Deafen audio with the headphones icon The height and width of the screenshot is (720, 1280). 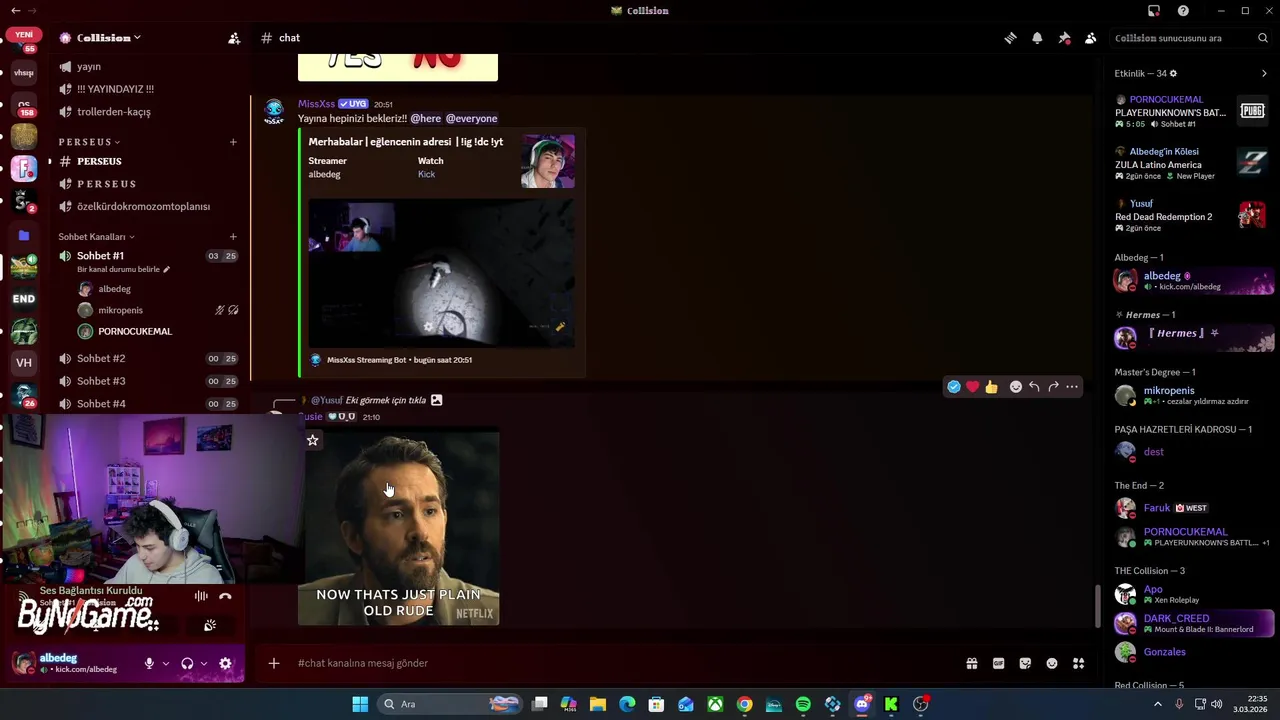tap(187, 664)
